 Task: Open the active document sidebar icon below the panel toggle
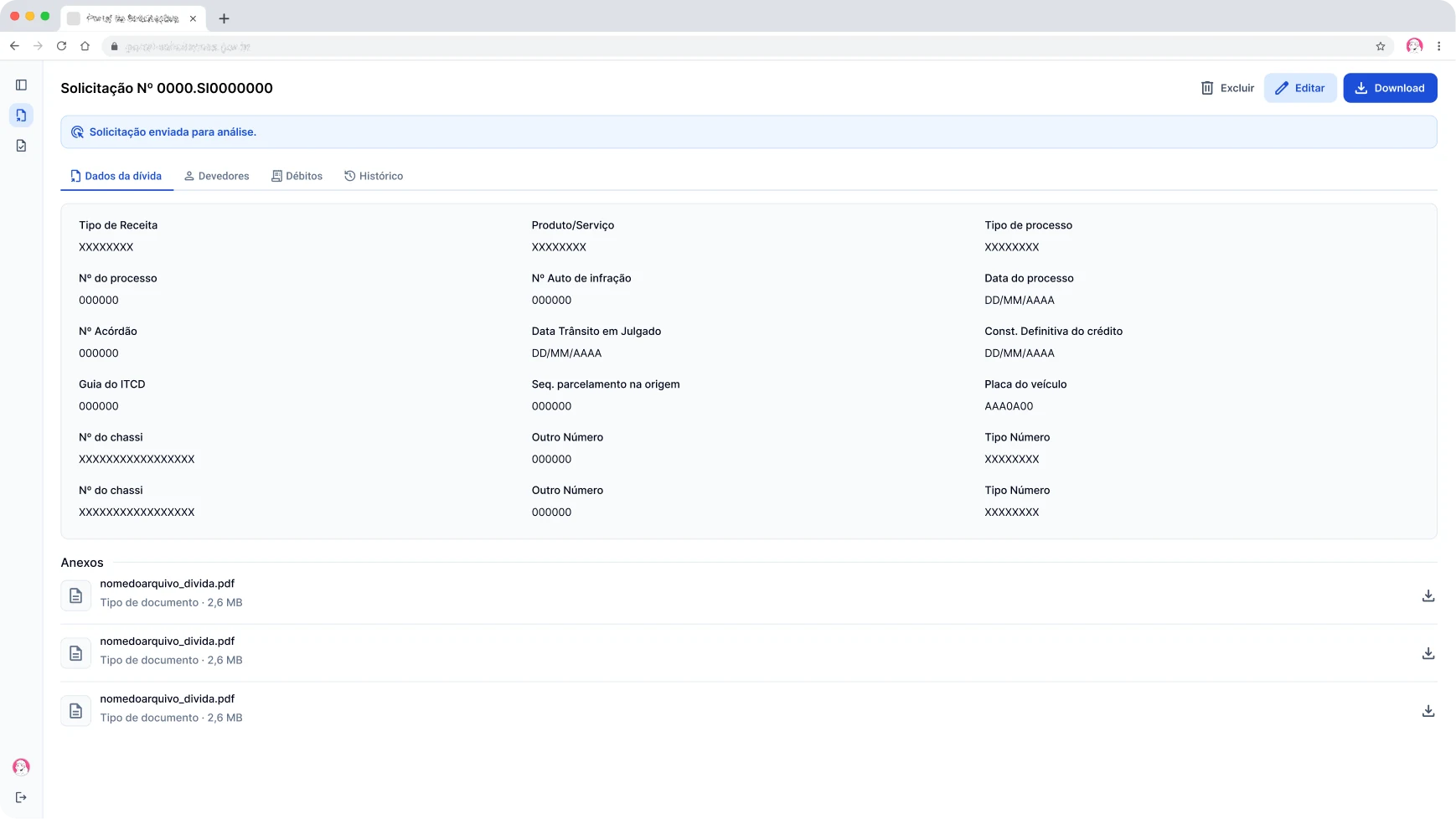pyautogui.click(x=21, y=116)
